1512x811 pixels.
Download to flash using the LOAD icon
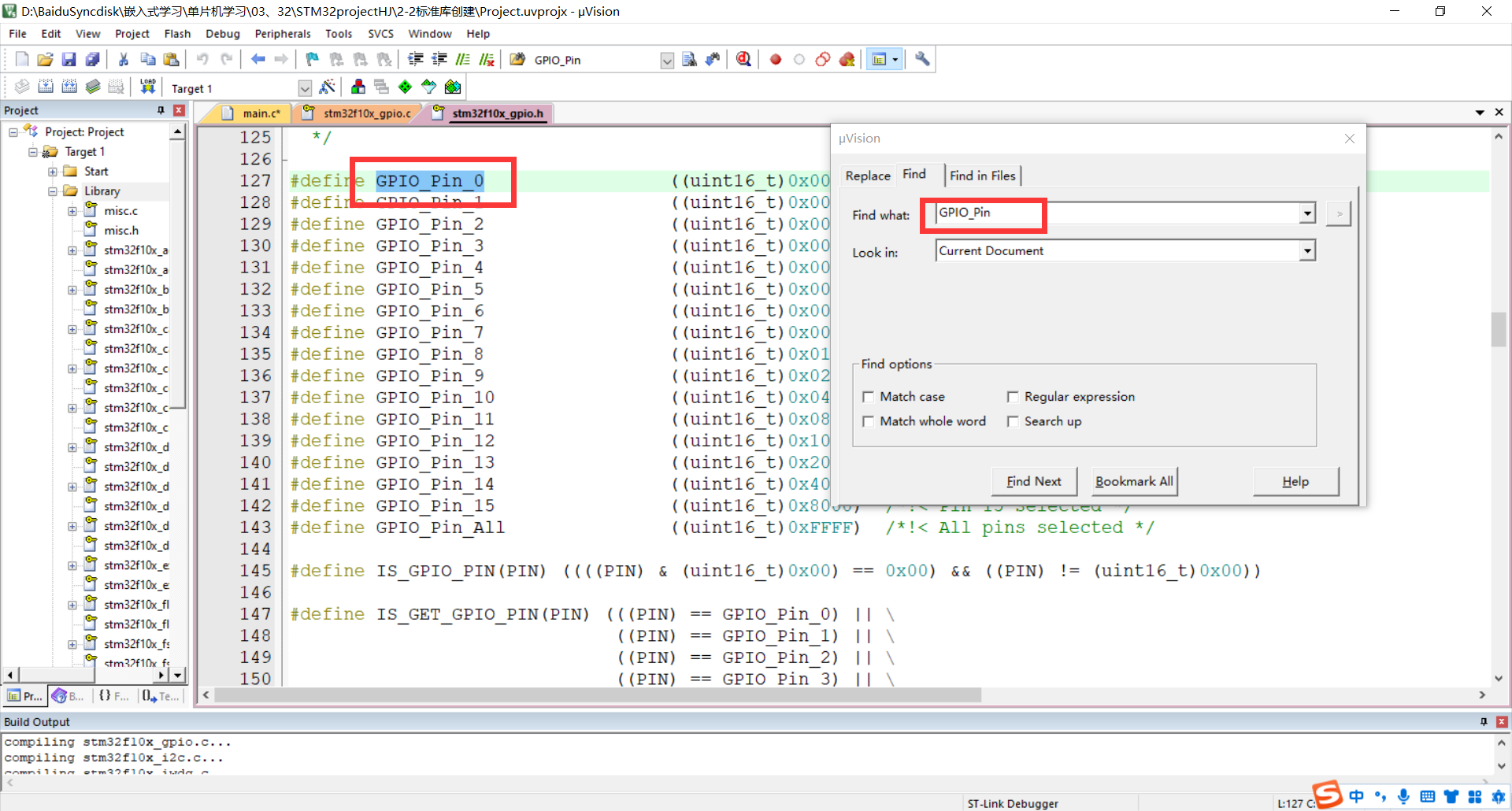[x=147, y=87]
